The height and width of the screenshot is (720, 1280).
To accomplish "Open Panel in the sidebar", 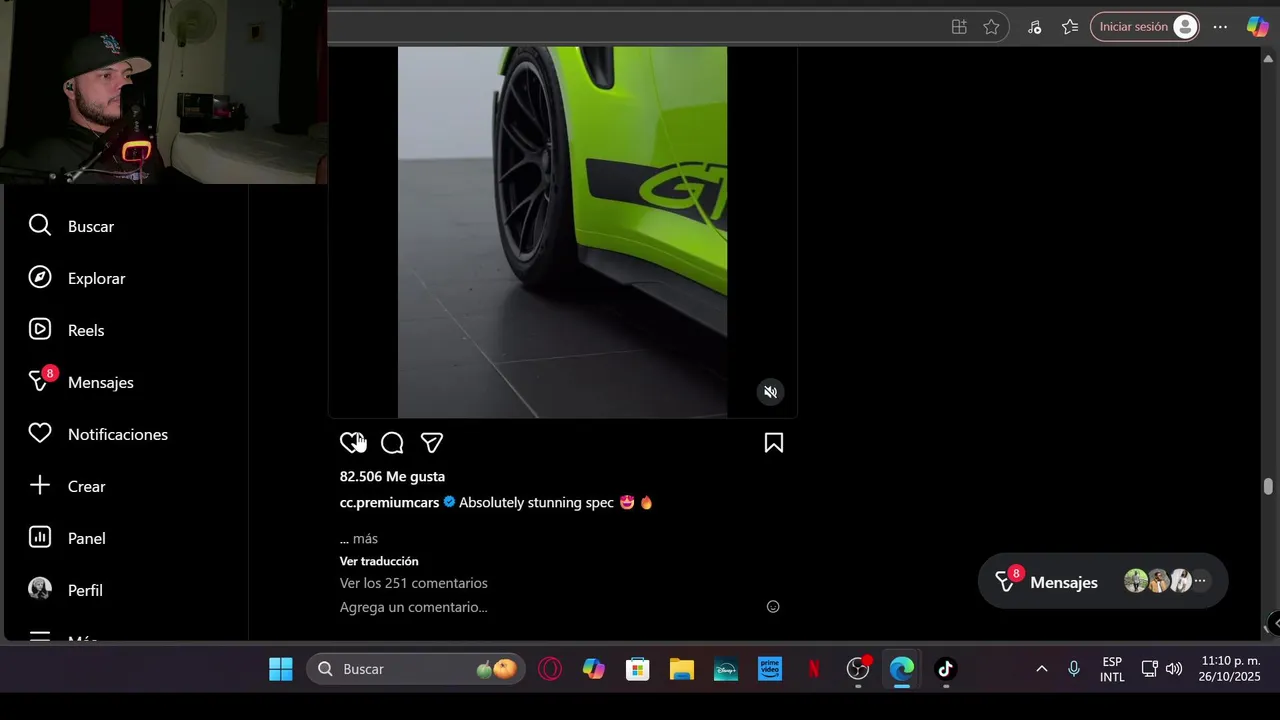I will coord(67,538).
